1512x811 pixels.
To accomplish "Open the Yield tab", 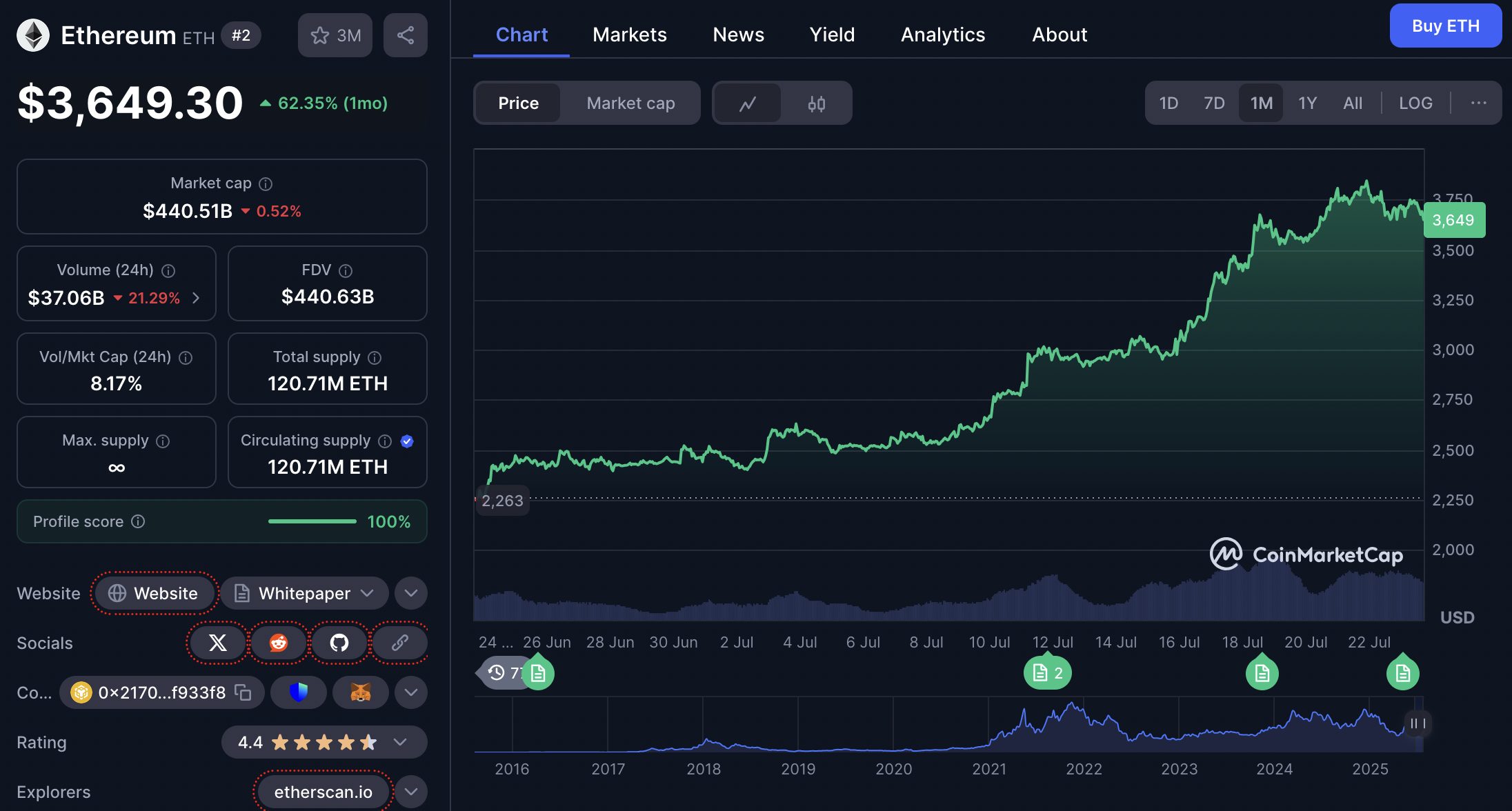I will [832, 34].
